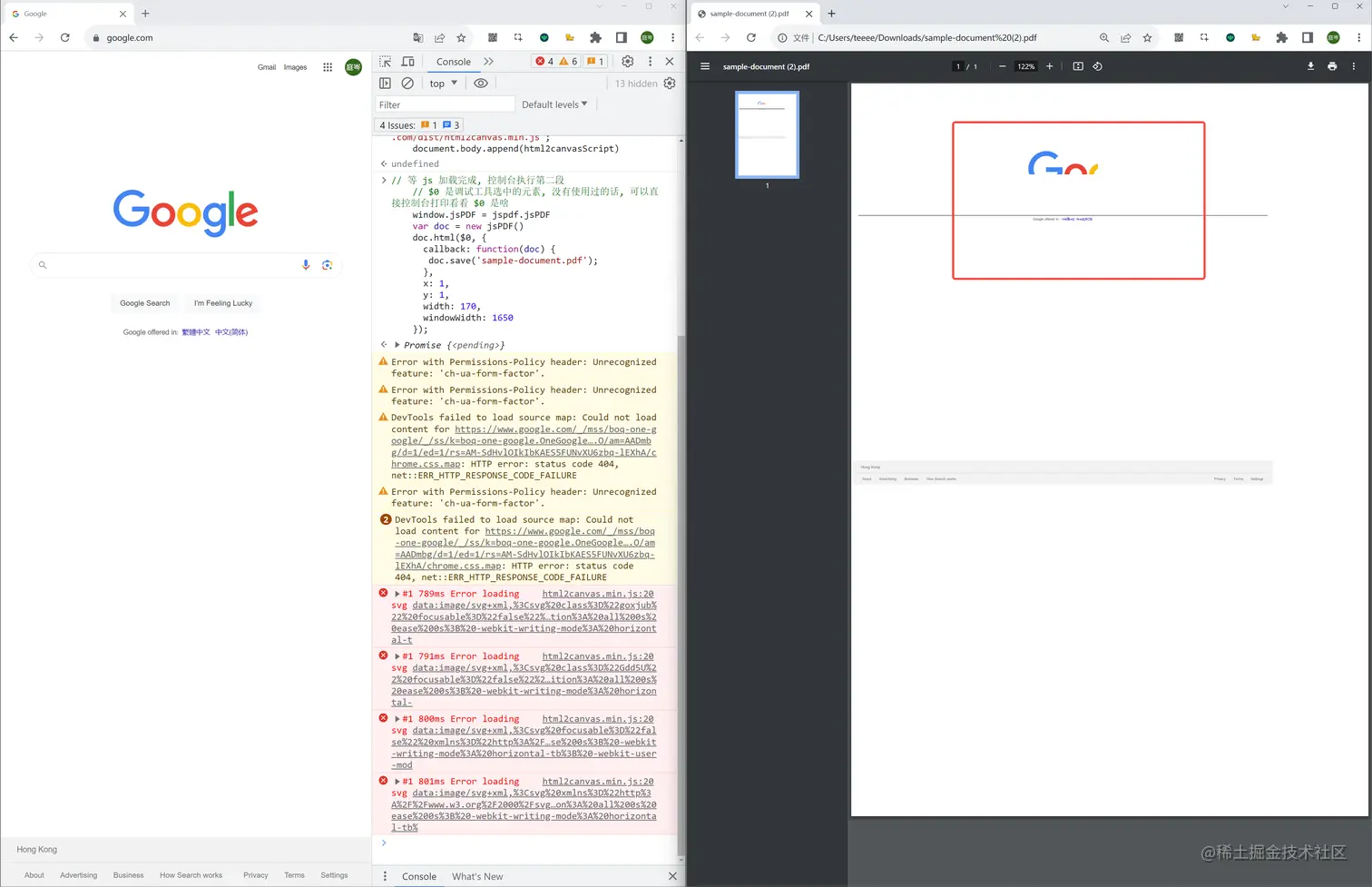This screenshot has height=887, width=1372.
Task: Open html2canvas.min.js:20 link in 789ms error
Action: tap(598, 594)
